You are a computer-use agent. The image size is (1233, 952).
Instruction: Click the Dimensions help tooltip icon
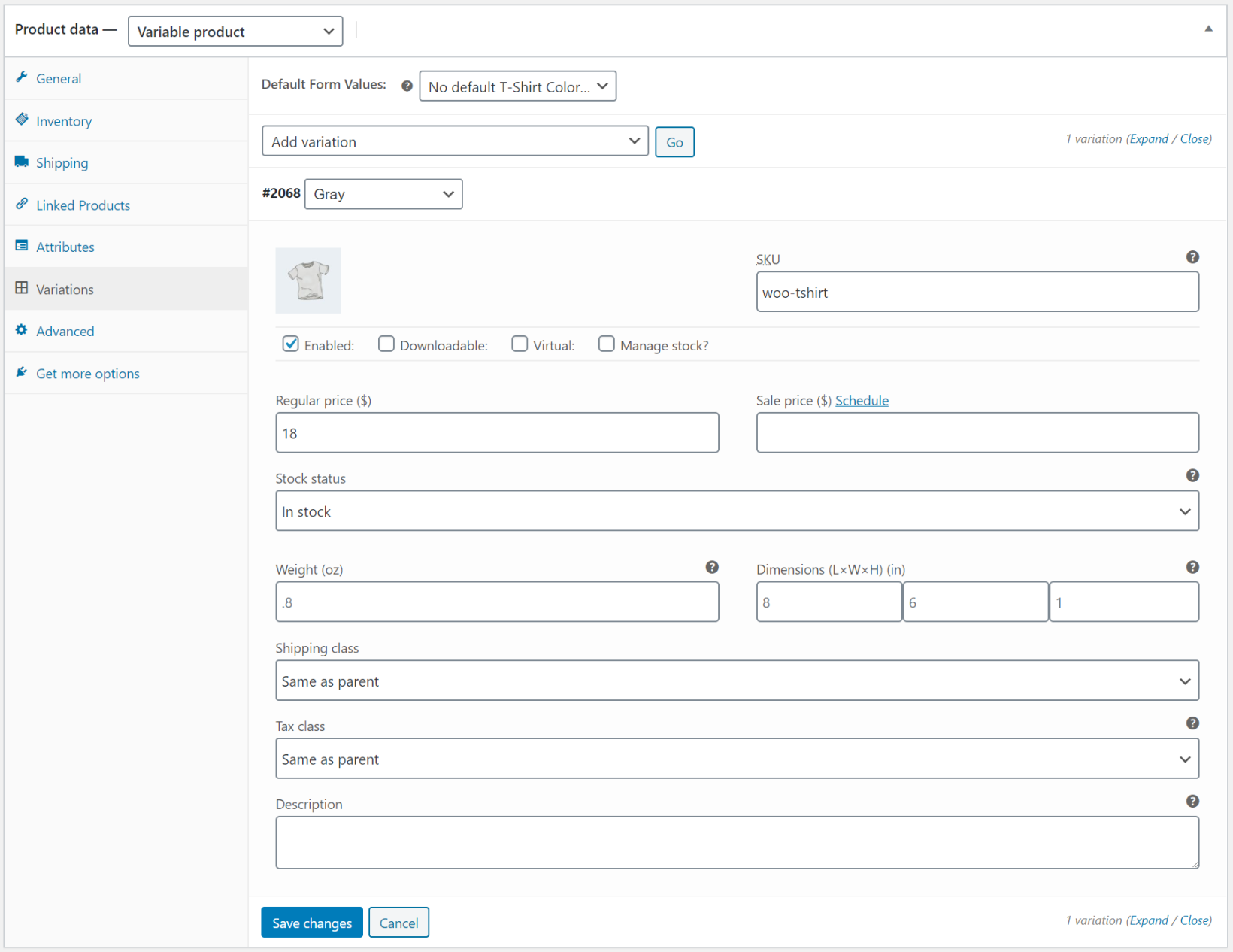click(1192, 567)
